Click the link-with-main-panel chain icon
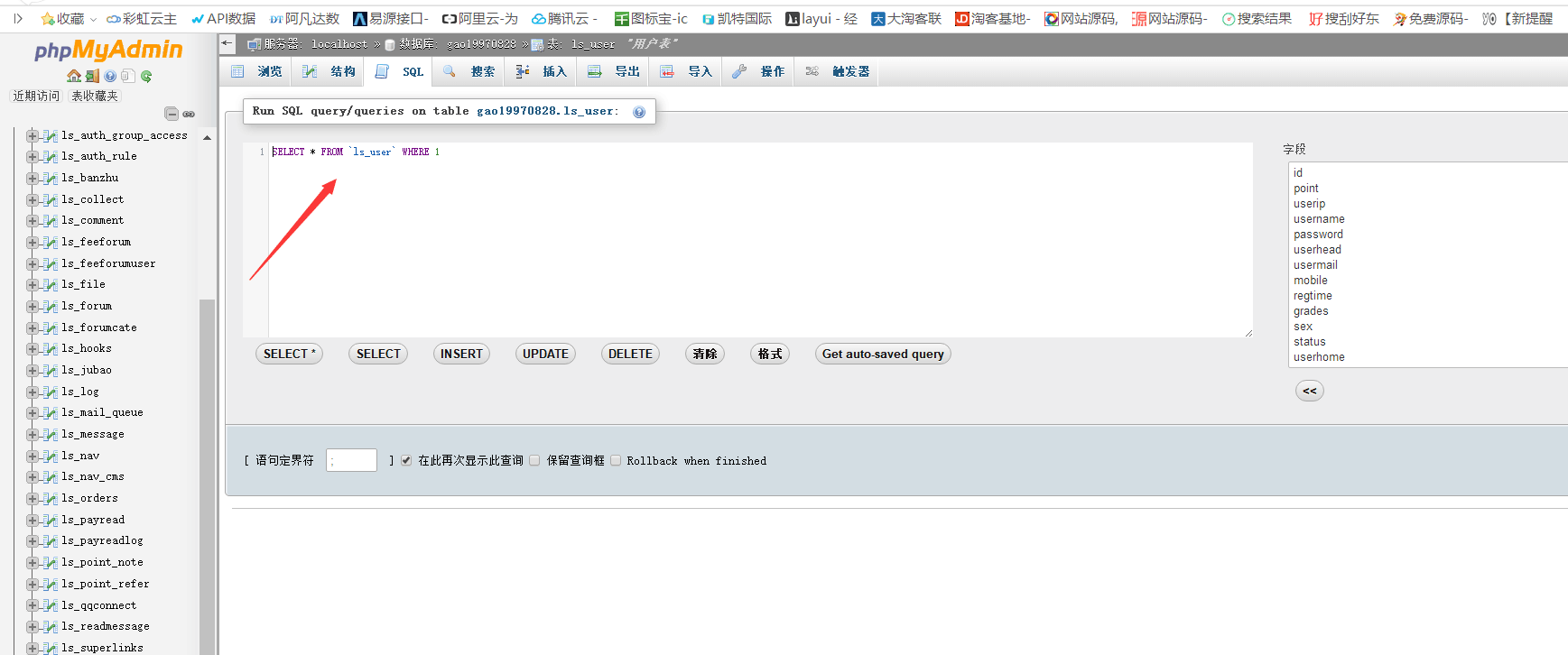The height and width of the screenshot is (655, 1568). coord(189,115)
